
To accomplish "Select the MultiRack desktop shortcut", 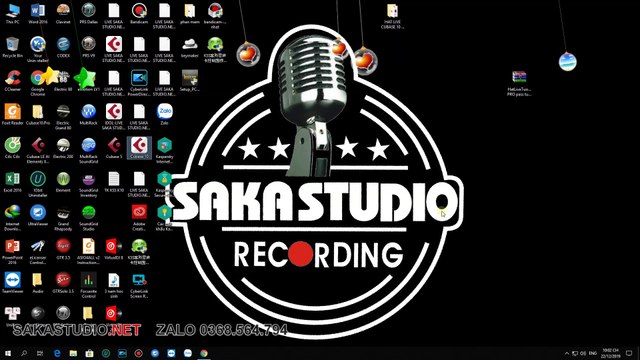I will pyautogui.click(x=89, y=115).
